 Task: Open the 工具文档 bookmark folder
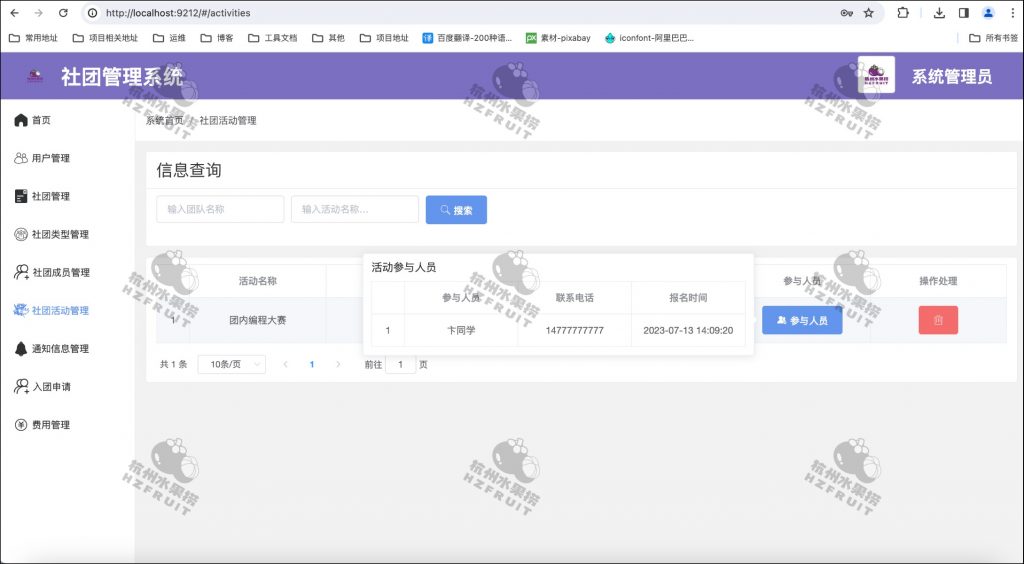[272, 38]
